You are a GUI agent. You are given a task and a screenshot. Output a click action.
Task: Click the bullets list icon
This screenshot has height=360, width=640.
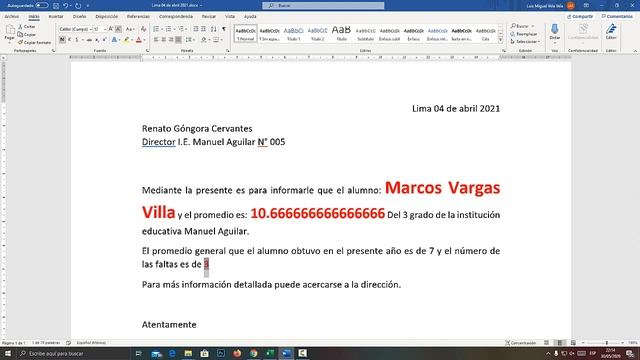pyautogui.click(x=156, y=29)
